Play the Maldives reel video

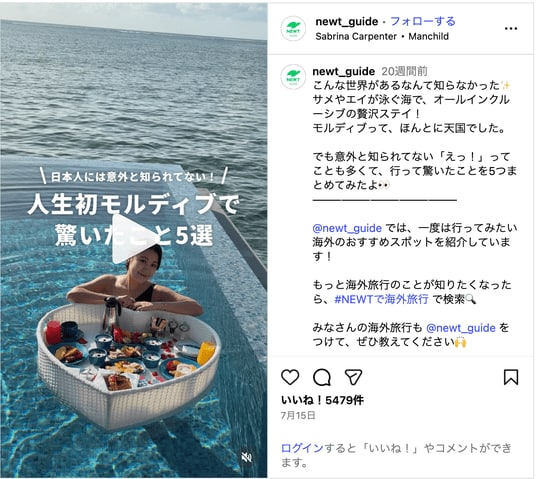point(129,238)
